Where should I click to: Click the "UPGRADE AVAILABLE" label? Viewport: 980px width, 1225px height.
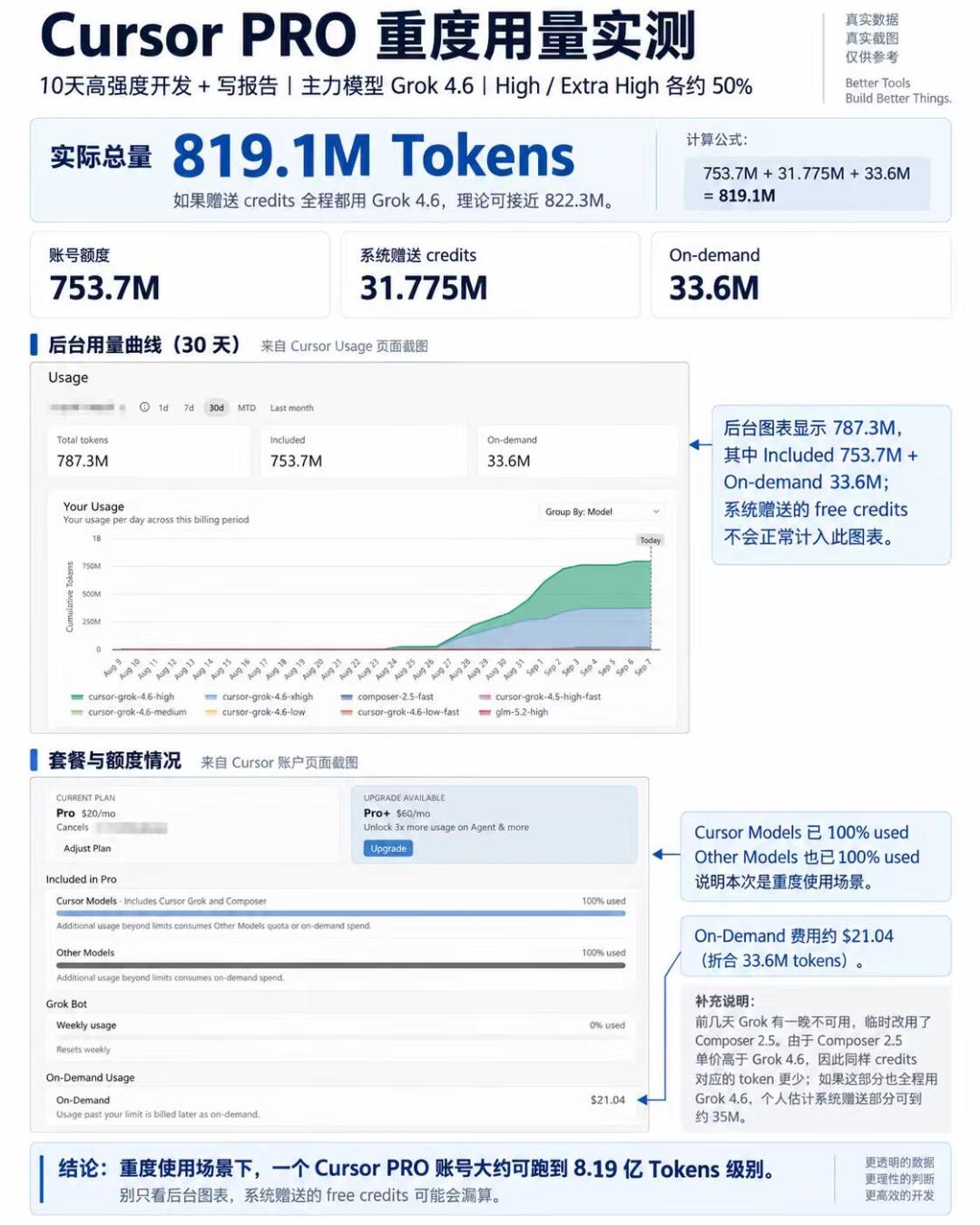coord(405,799)
